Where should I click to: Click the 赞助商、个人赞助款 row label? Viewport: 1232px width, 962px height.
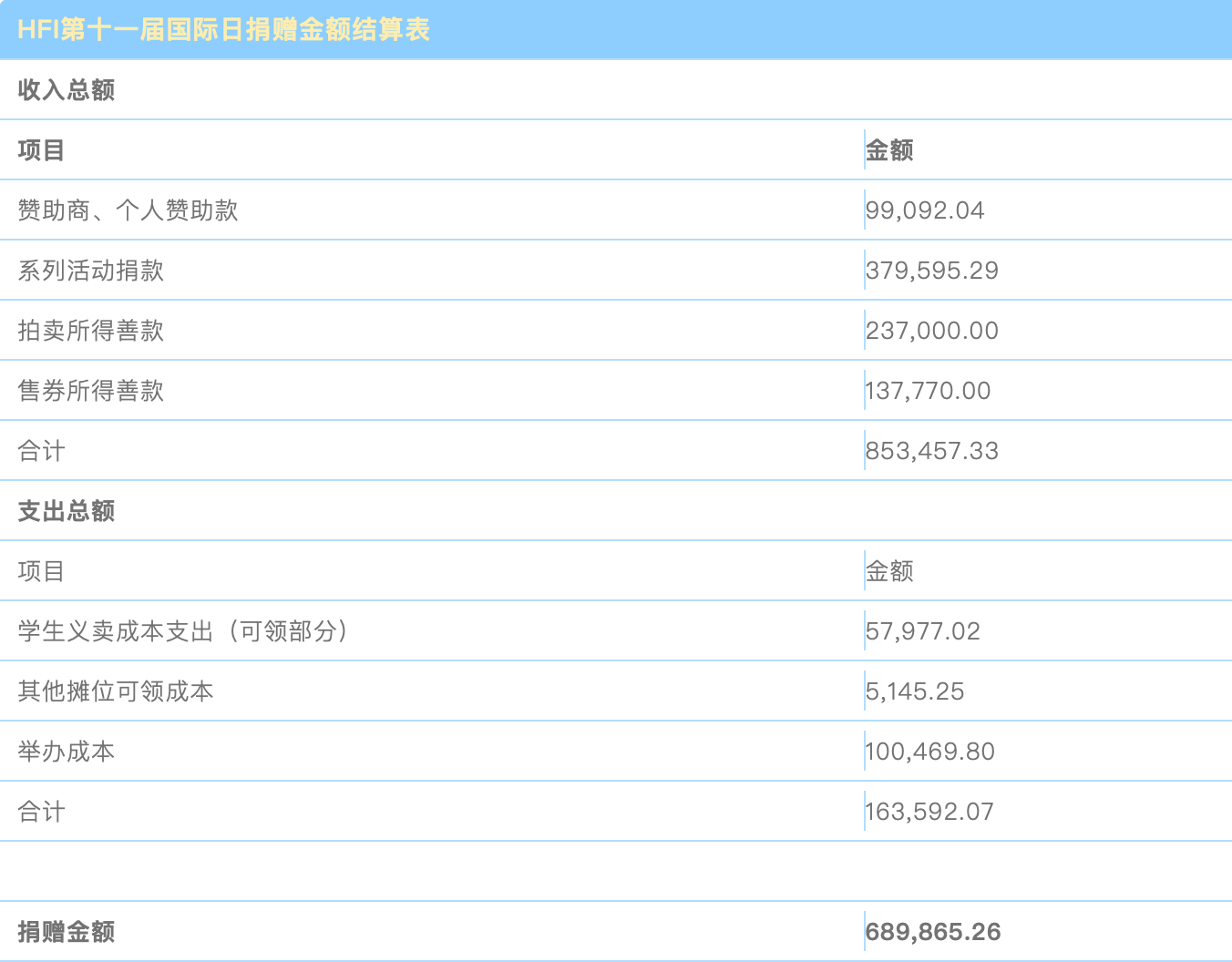(128, 210)
